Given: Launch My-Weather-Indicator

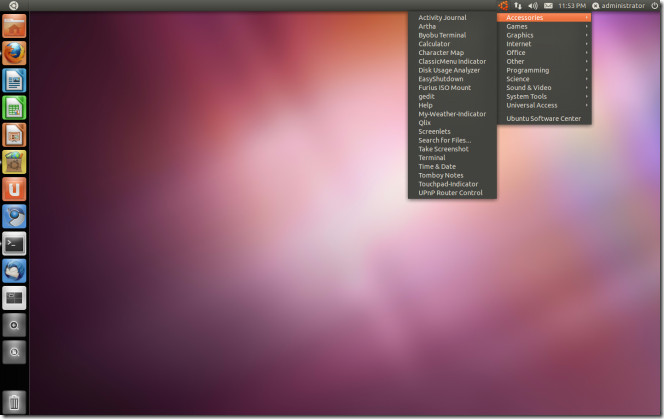Looking at the screenshot, I should click(452, 114).
